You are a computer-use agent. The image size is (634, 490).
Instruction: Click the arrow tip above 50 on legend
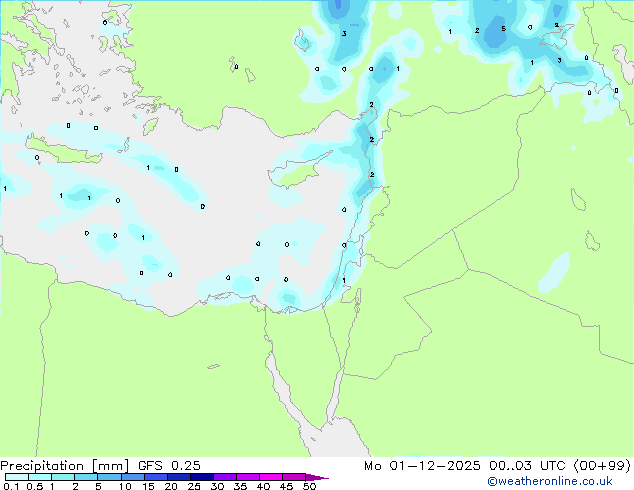(317, 477)
